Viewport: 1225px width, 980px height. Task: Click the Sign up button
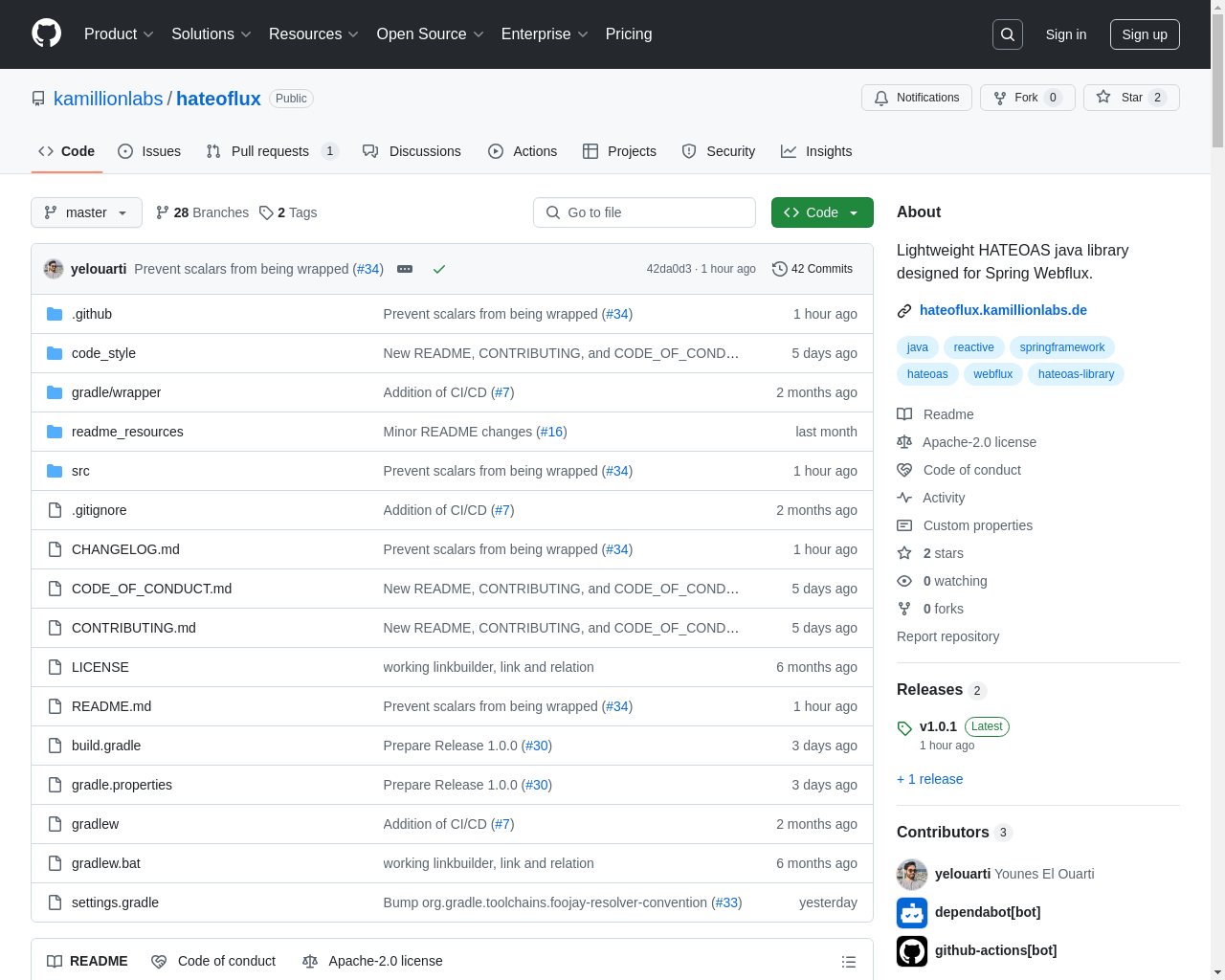point(1145,34)
